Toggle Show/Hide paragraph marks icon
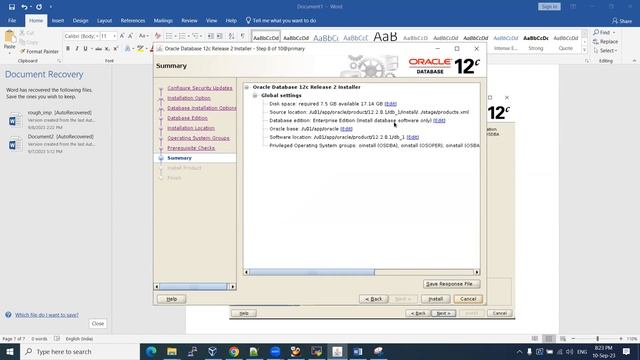 tap(242, 36)
